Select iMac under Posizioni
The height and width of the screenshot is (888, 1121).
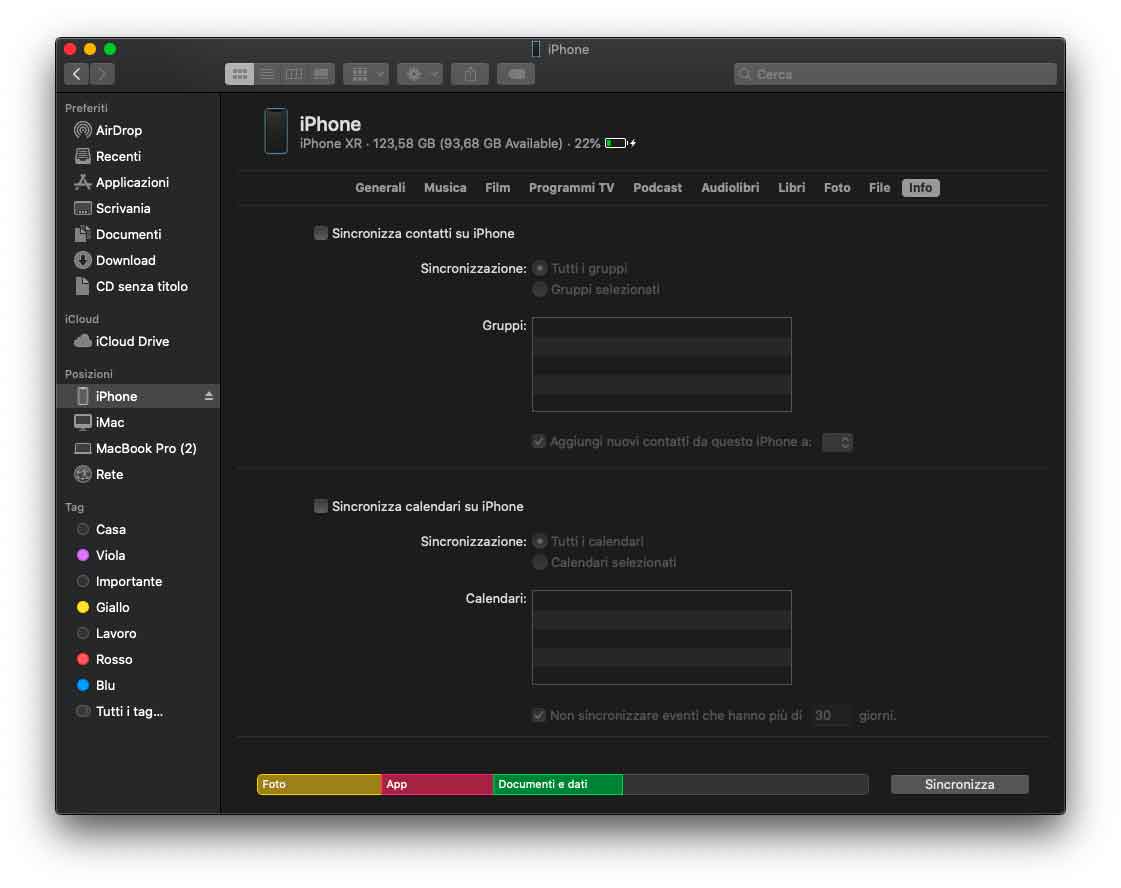coord(137,422)
